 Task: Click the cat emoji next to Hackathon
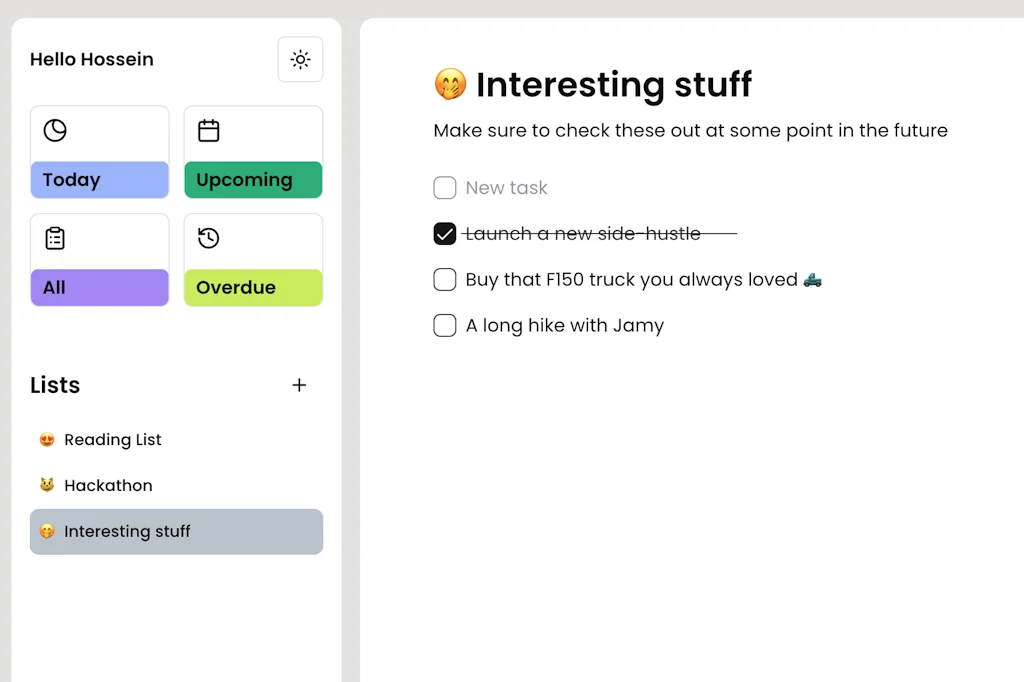click(x=45, y=485)
